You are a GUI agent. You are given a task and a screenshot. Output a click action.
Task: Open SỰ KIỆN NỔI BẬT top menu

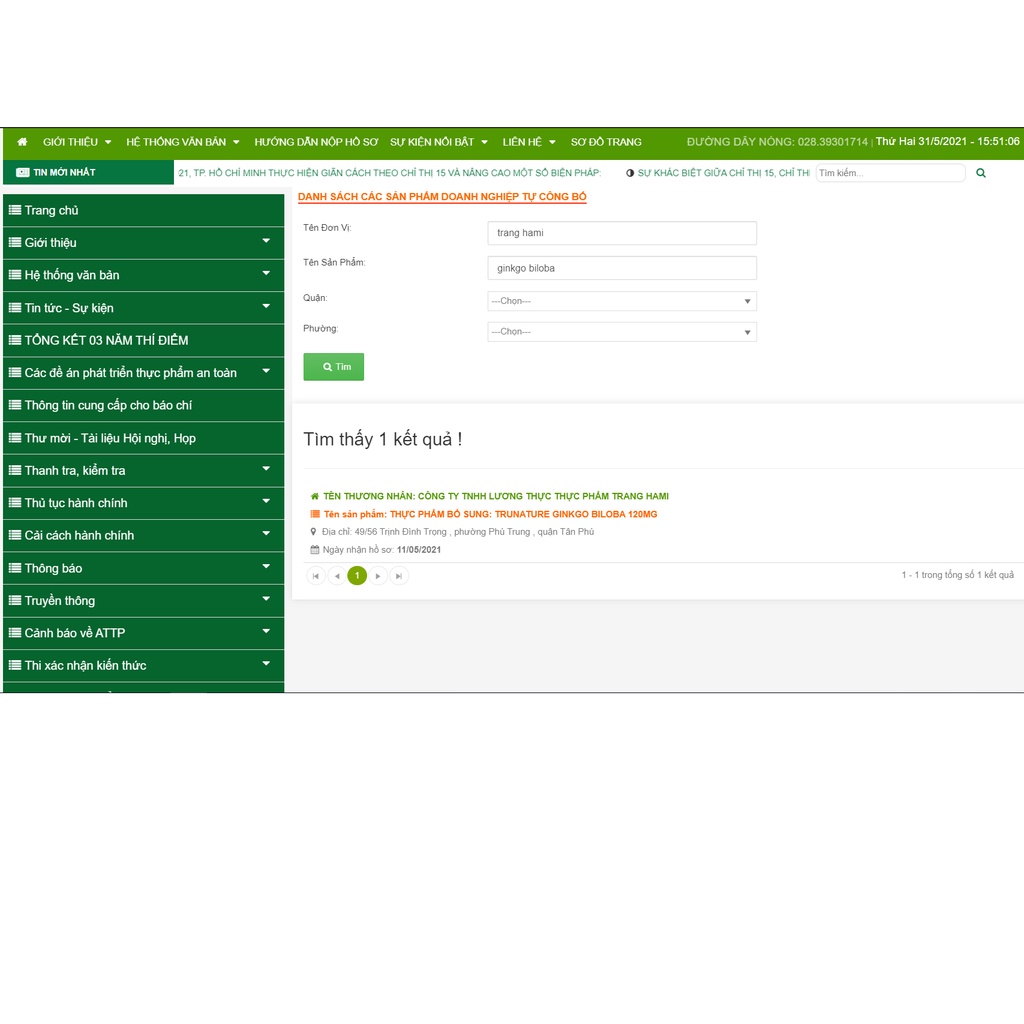439,142
